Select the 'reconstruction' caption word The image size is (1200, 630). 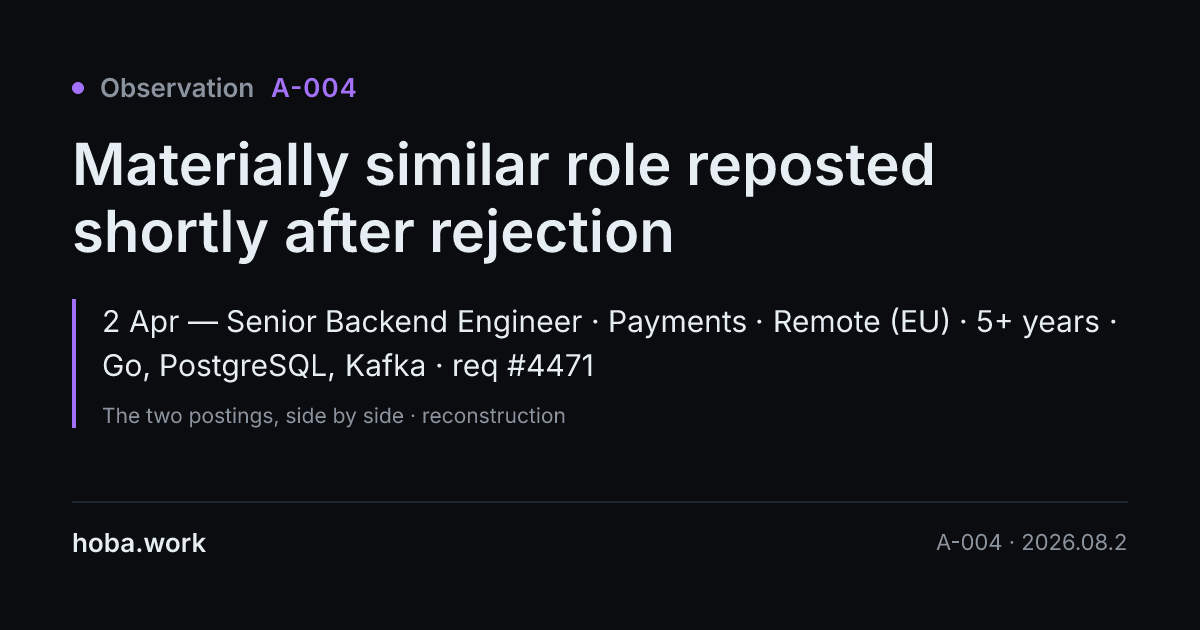pos(493,416)
